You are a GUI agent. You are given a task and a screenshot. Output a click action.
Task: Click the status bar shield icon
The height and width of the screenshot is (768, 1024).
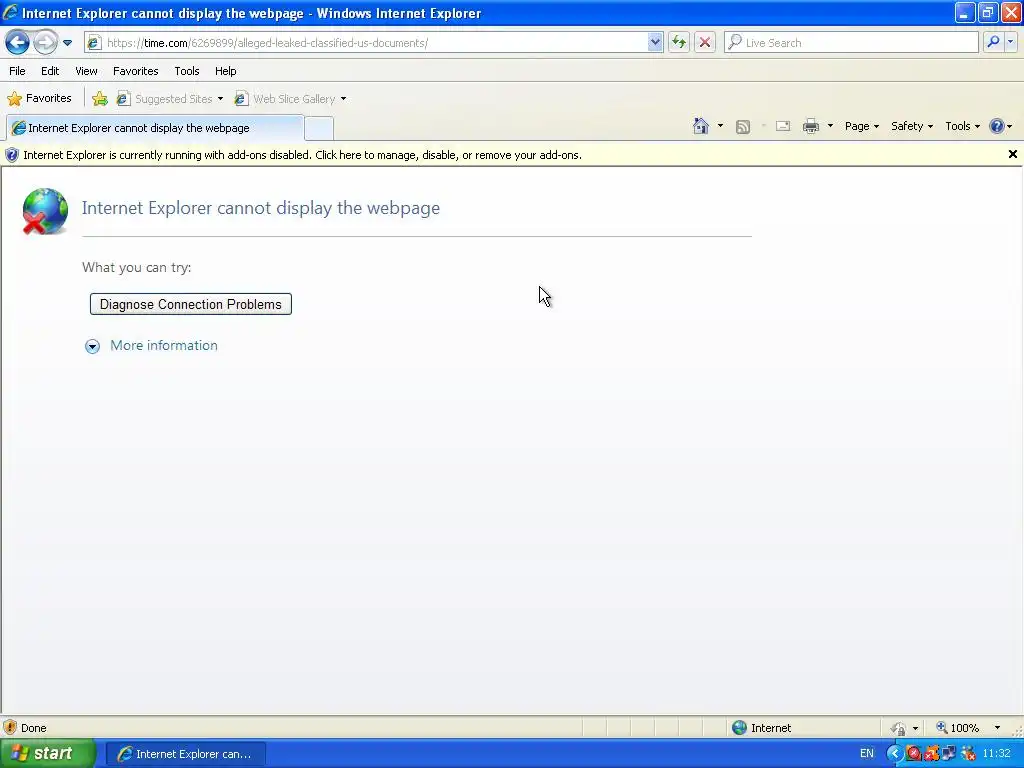(10, 728)
